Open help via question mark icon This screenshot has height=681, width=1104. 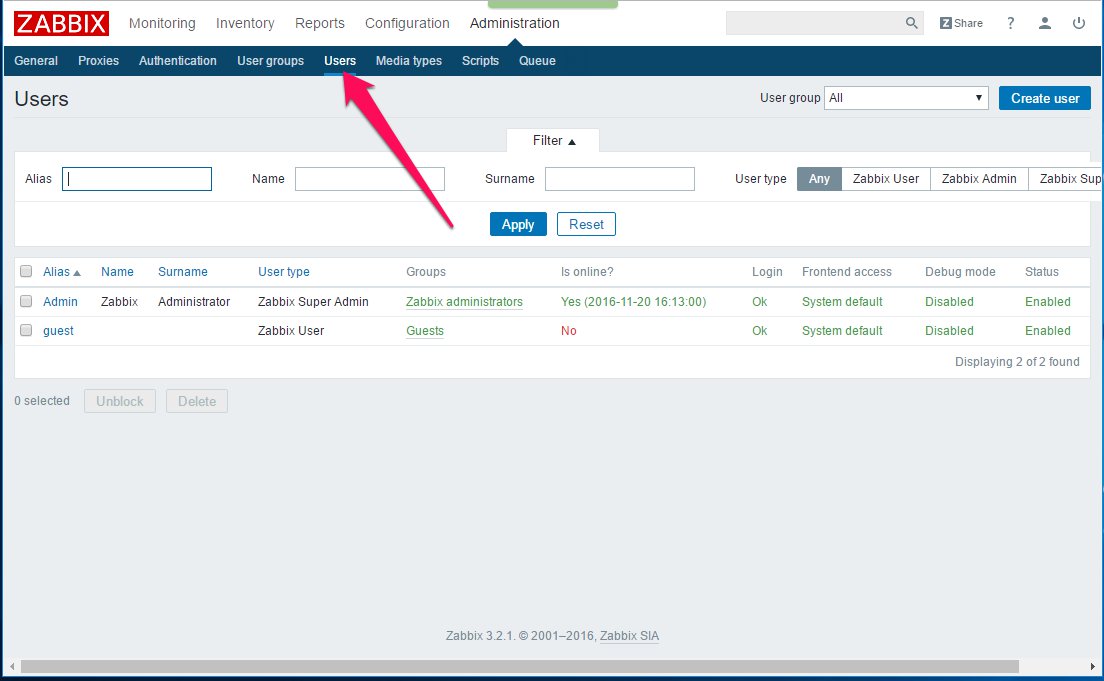1010,23
